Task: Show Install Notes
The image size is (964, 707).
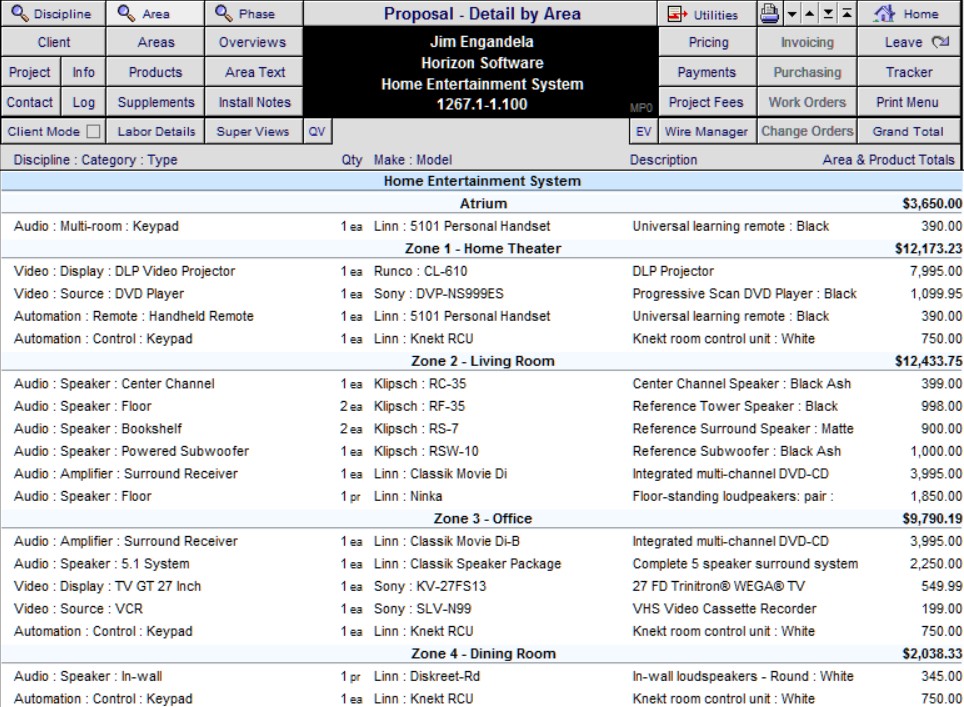Action: point(254,102)
